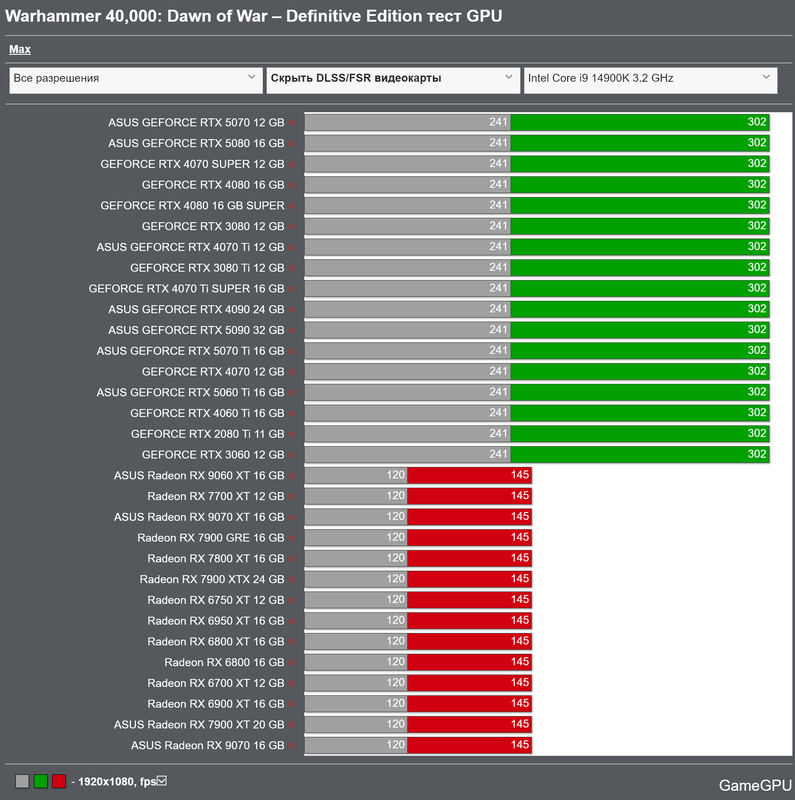Click the X next to GEFORCE RTX 4080 16 GB
795x800 pixels.
coord(291,185)
